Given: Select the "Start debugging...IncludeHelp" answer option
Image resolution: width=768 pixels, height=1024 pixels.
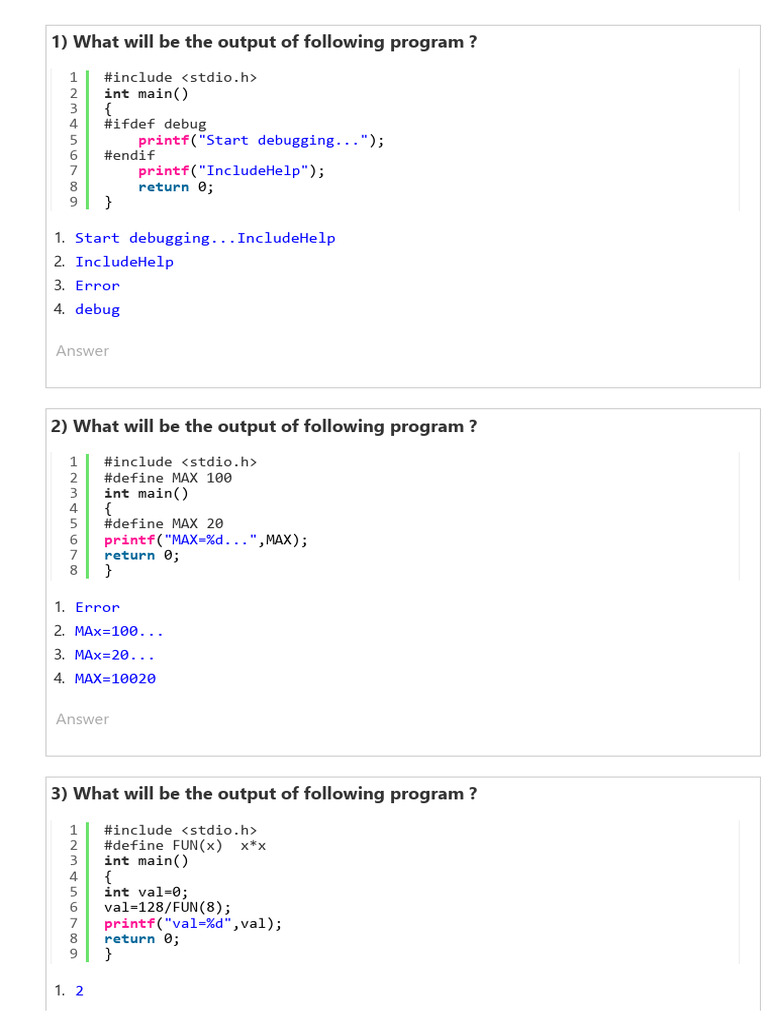Looking at the screenshot, I should coord(205,238).
